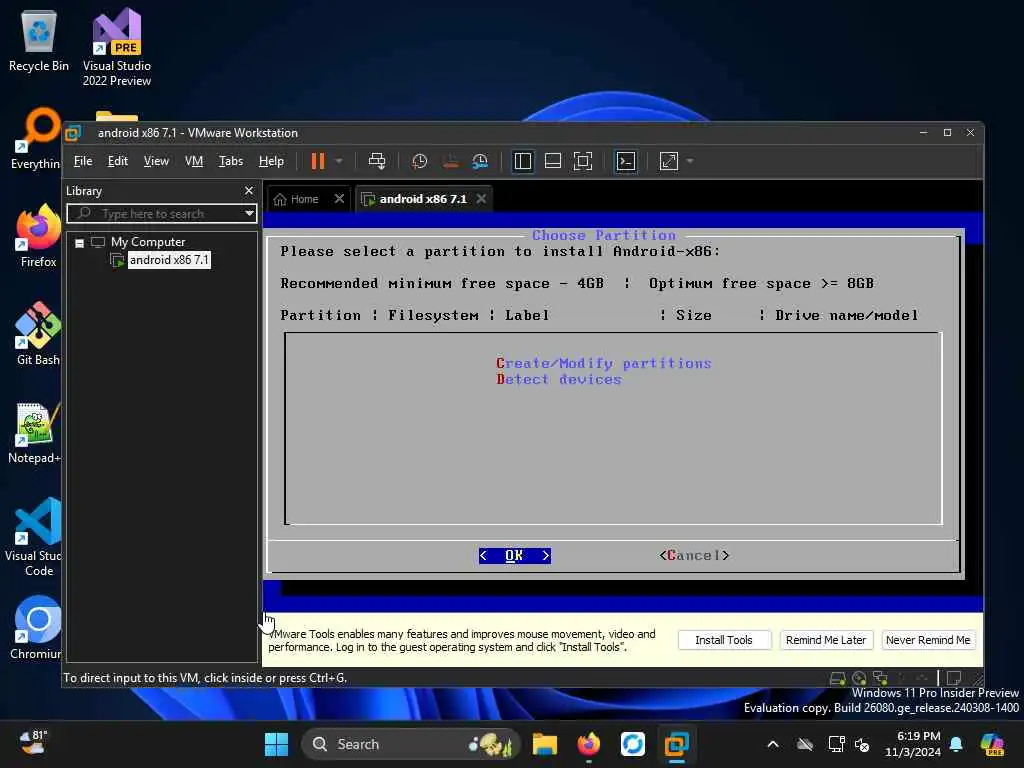The image size is (1024, 768).
Task: Click the CD/DVD status bar icon
Action: click(859, 679)
